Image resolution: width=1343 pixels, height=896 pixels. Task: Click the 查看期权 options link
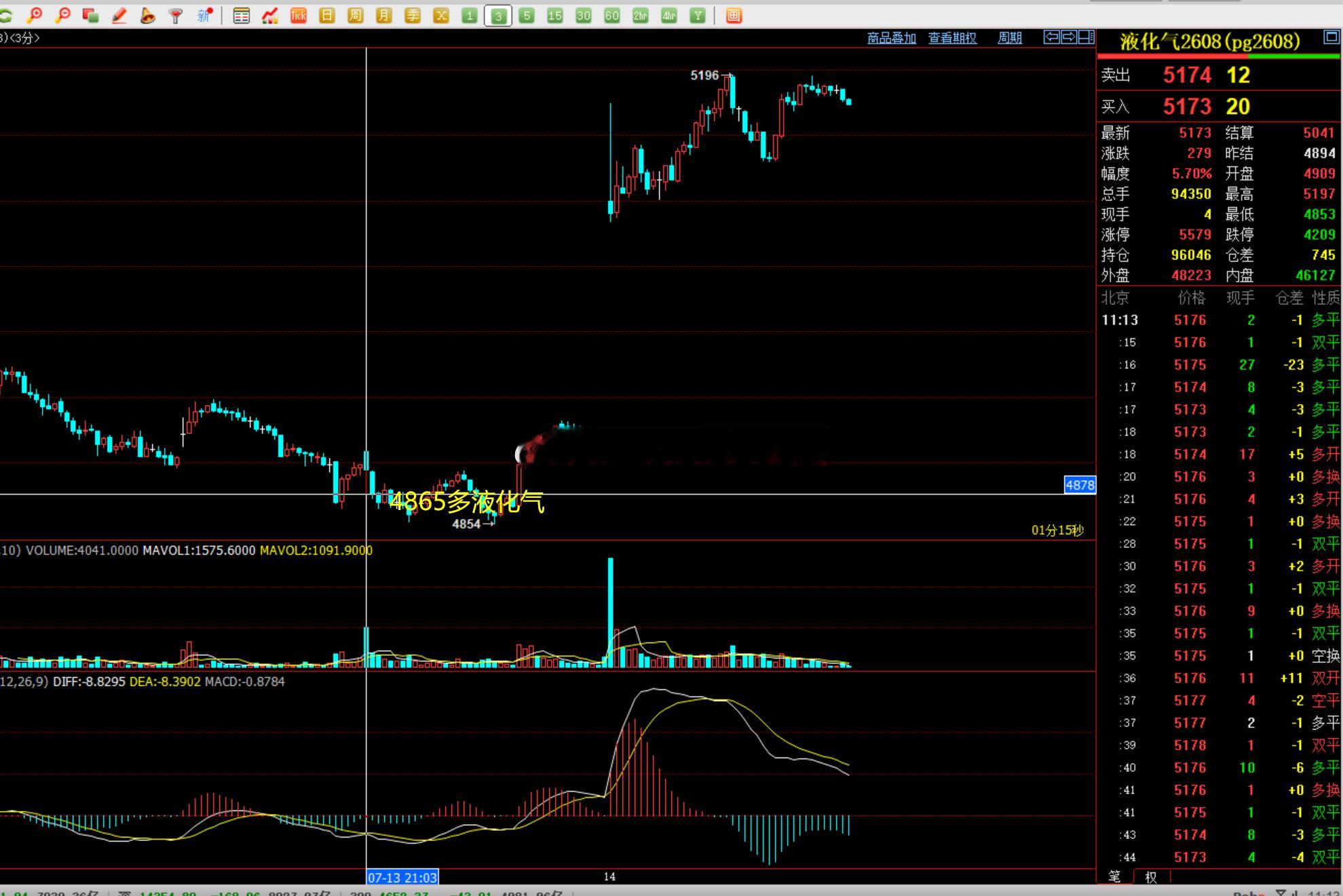(952, 38)
